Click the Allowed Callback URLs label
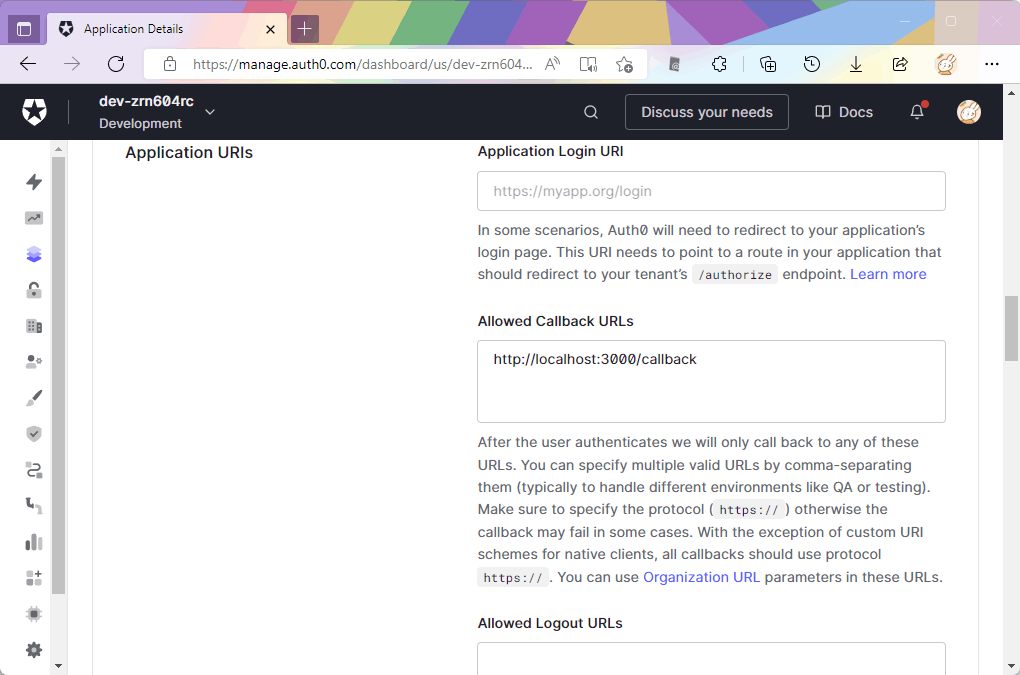1020x675 pixels. click(555, 321)
